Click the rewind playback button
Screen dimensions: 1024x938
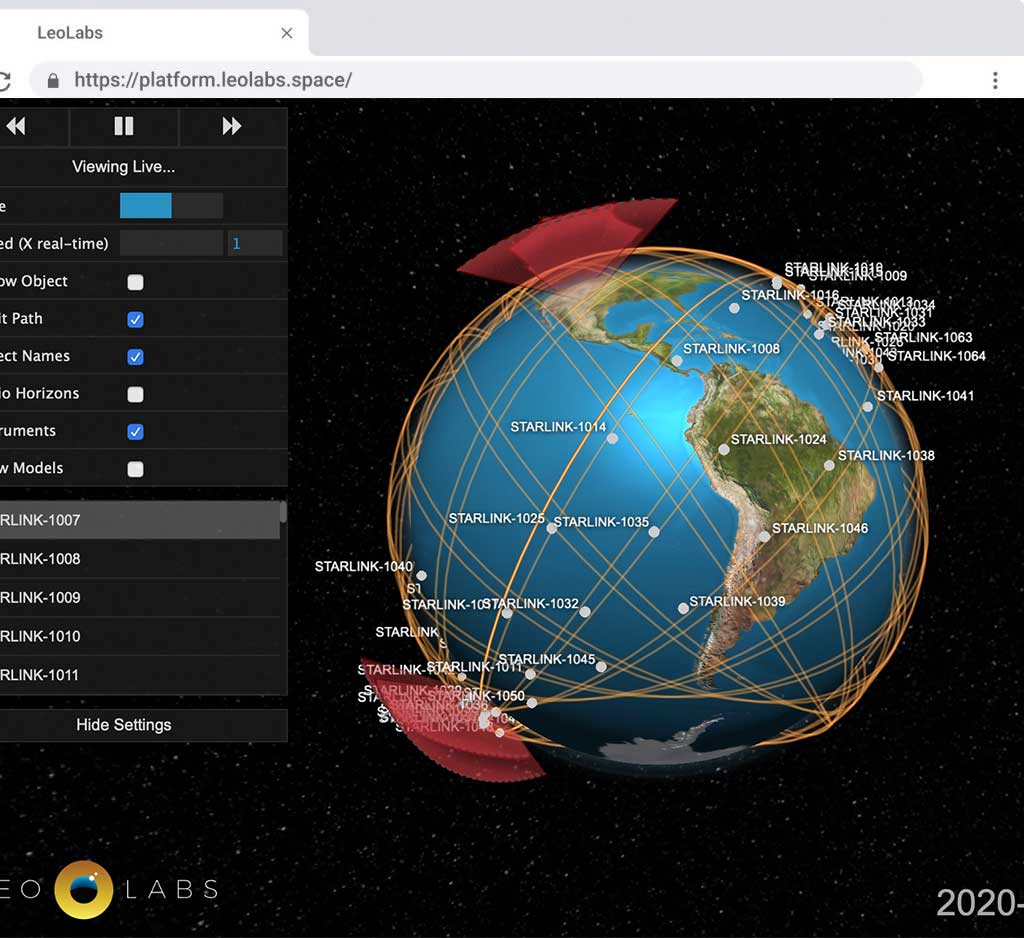[16, 126]
